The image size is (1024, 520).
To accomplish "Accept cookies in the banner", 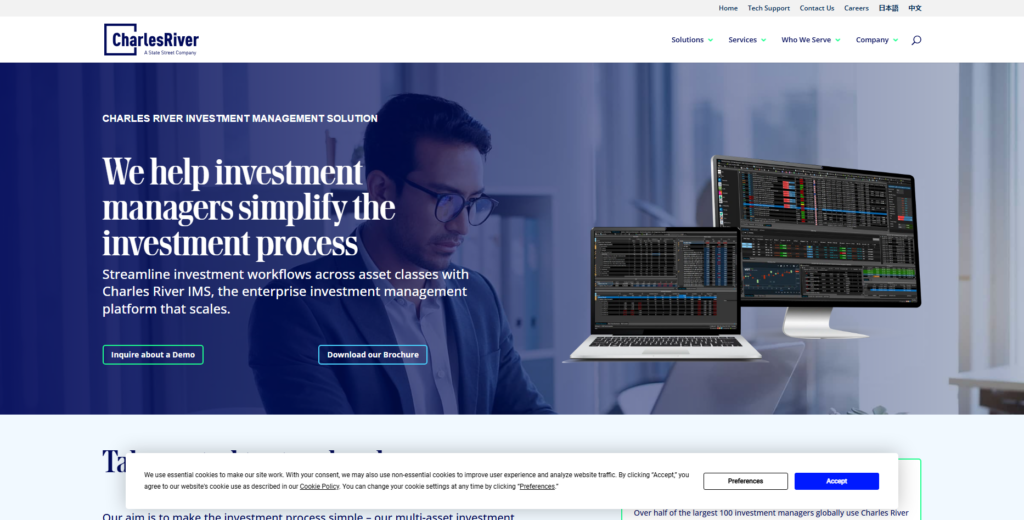I will (836, 481).
